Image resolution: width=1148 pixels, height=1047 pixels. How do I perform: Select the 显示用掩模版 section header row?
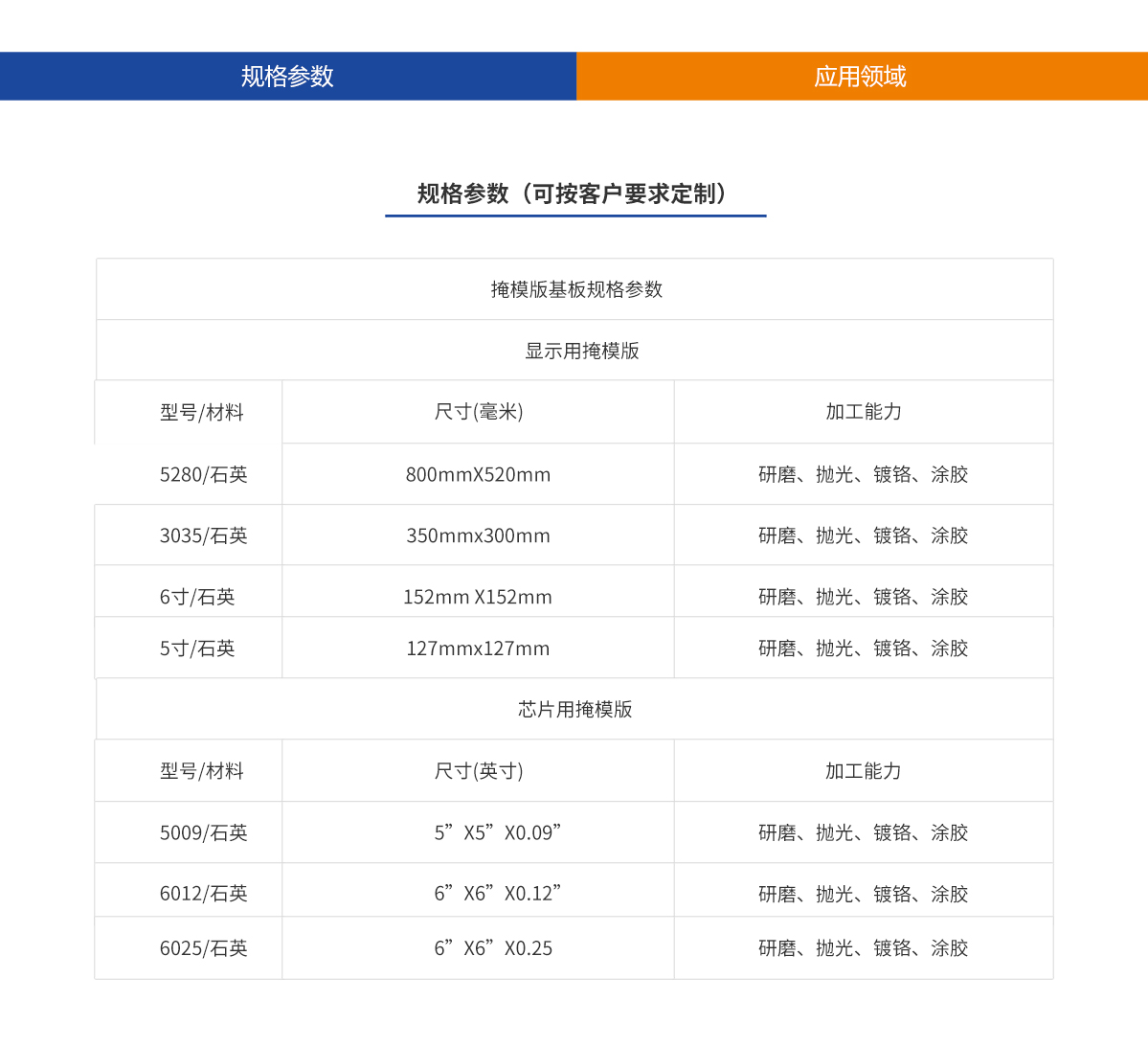pos(581,351)
